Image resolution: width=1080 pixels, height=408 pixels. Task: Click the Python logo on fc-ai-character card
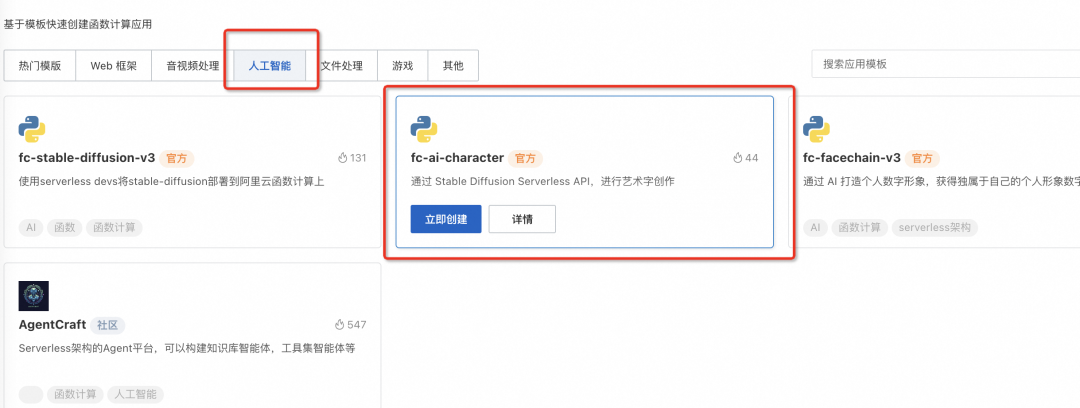click(424, 129)
